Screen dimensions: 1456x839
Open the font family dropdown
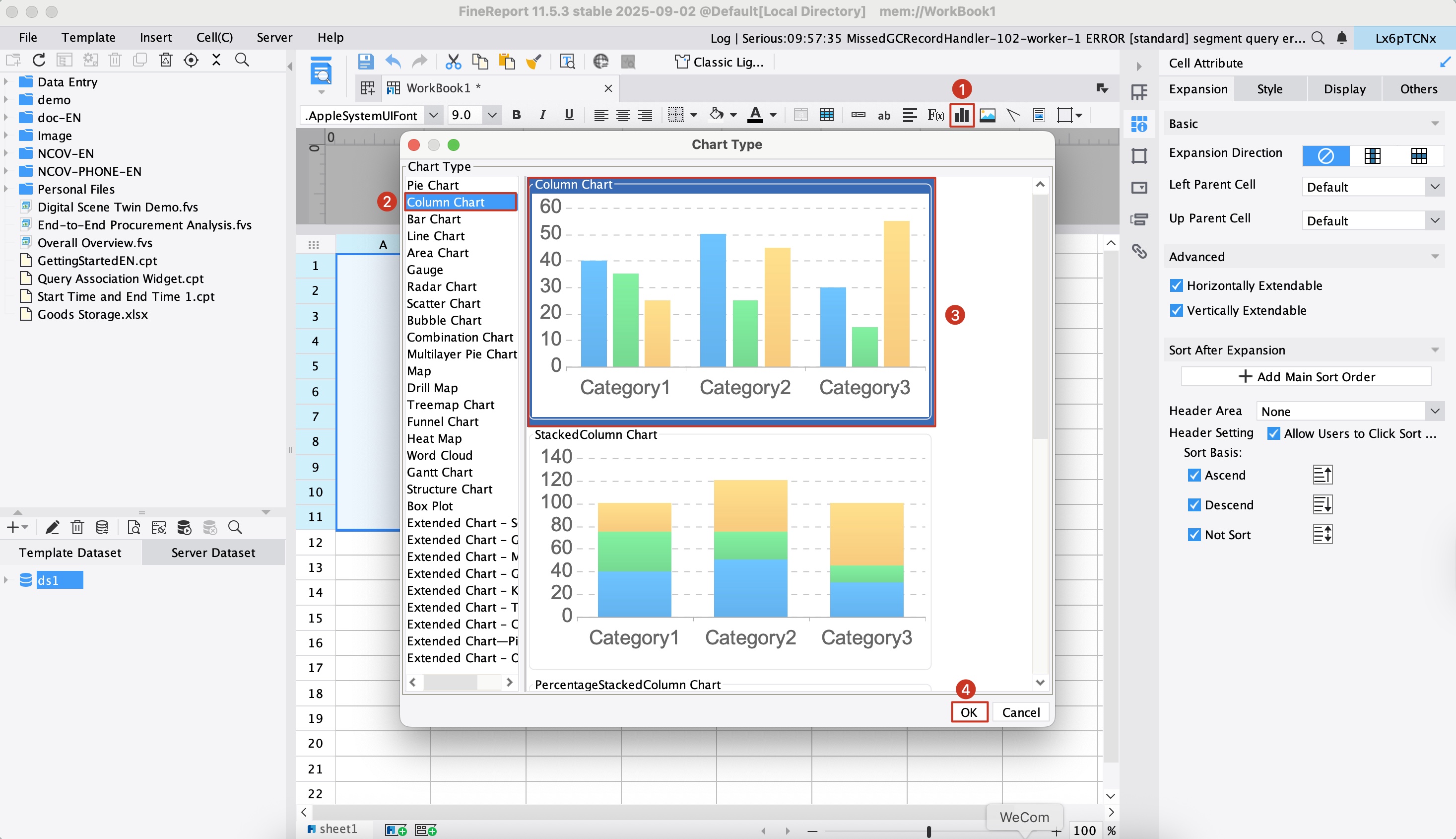434,115
